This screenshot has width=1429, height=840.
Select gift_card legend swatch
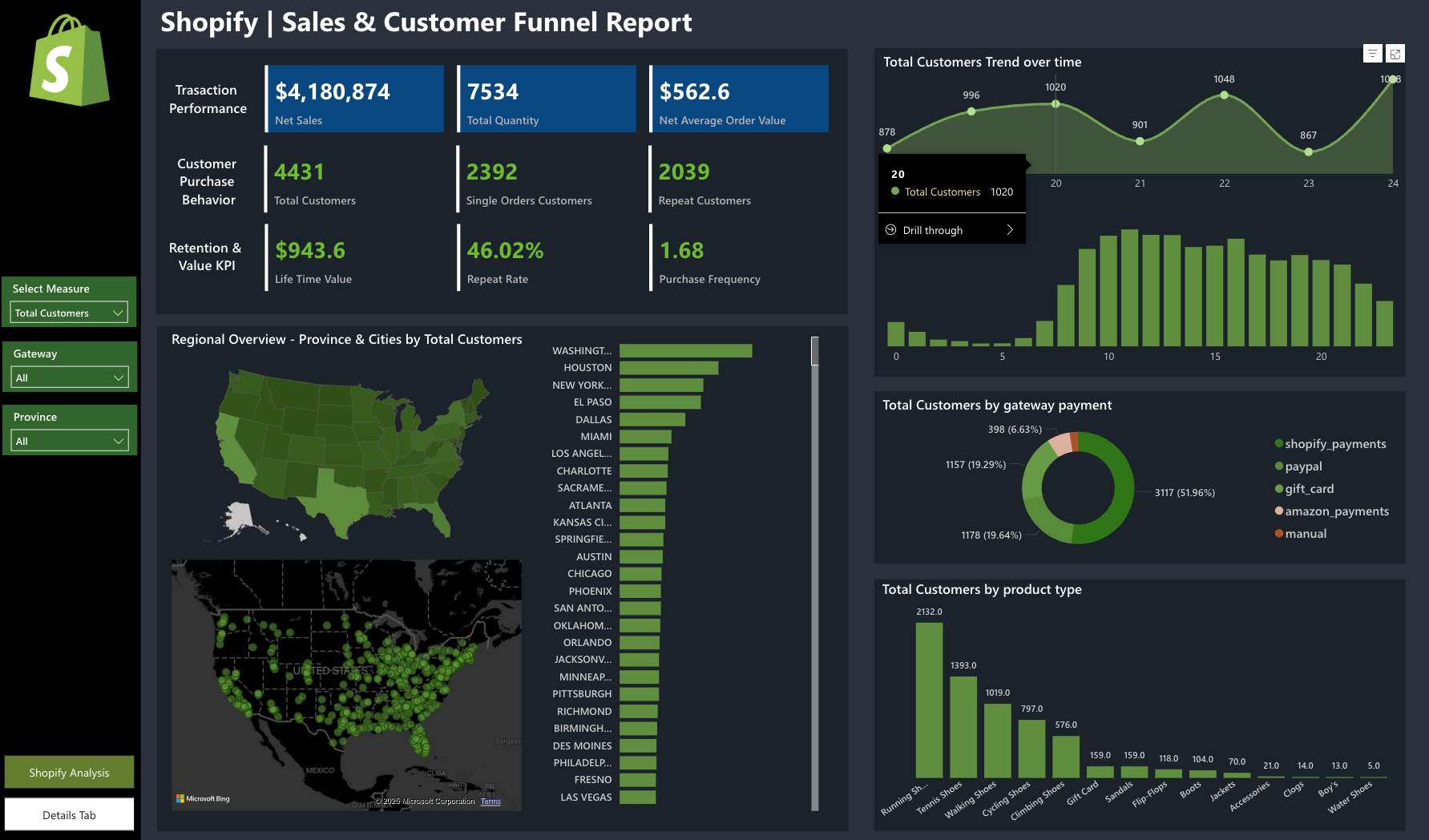click(x=1279, y=489)
